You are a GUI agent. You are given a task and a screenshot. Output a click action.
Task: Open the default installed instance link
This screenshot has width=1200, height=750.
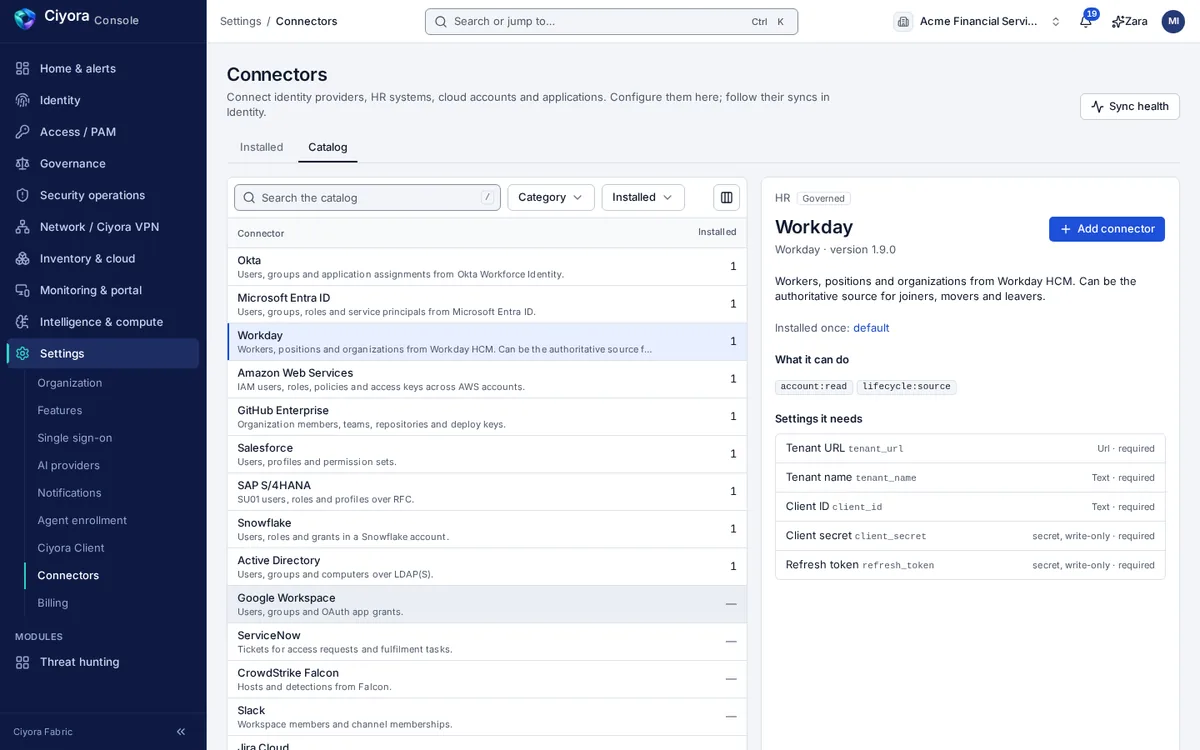871,328
